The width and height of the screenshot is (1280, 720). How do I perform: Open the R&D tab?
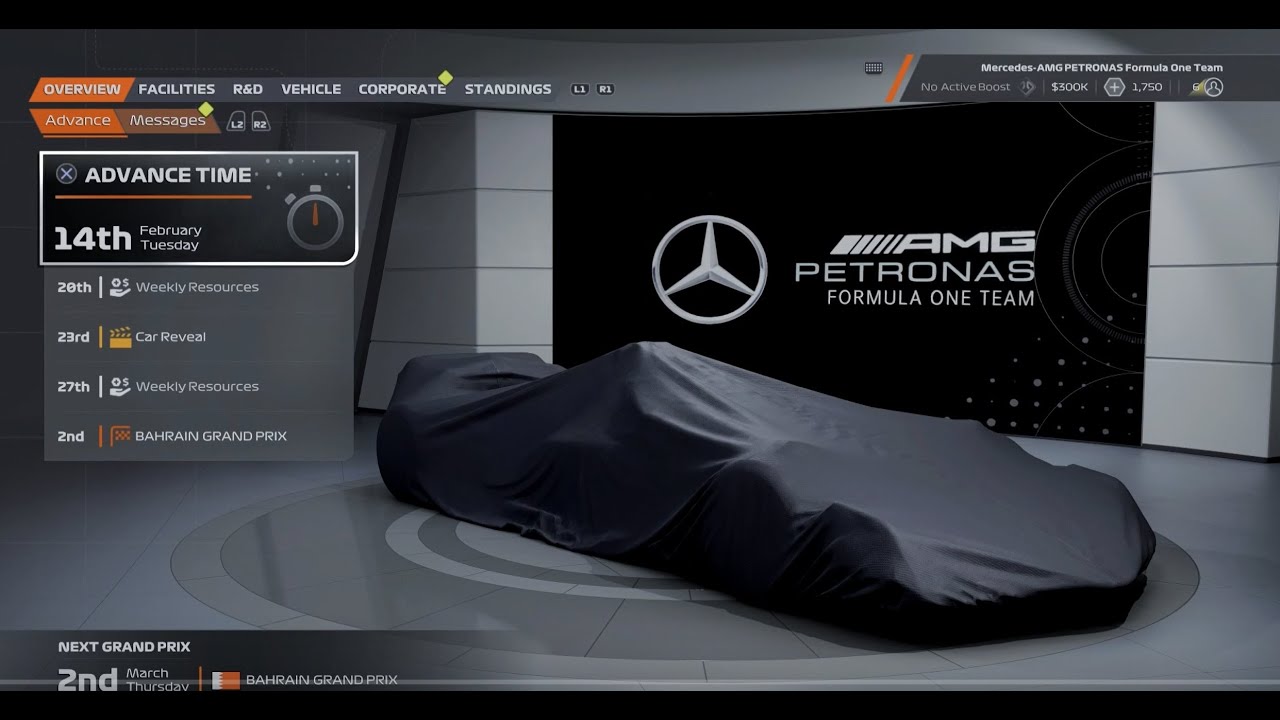248,89
